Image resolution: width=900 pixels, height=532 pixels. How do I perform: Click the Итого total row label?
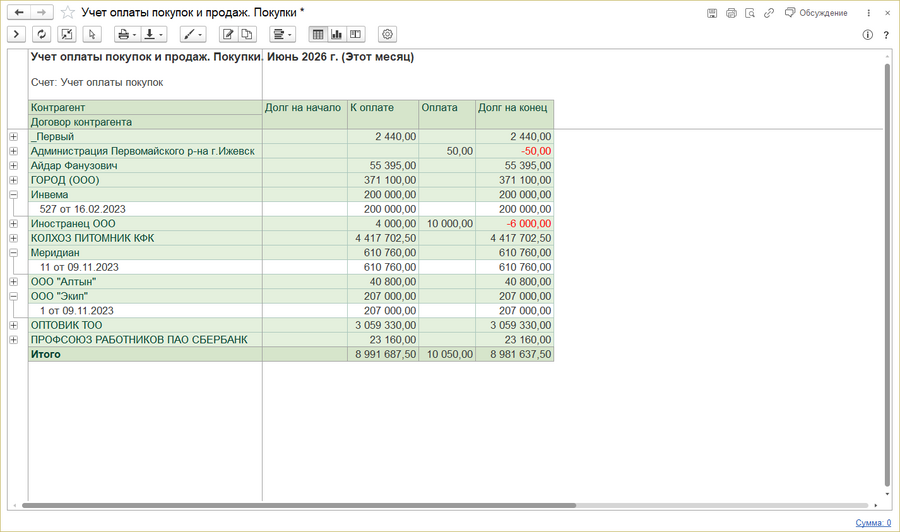145,354
